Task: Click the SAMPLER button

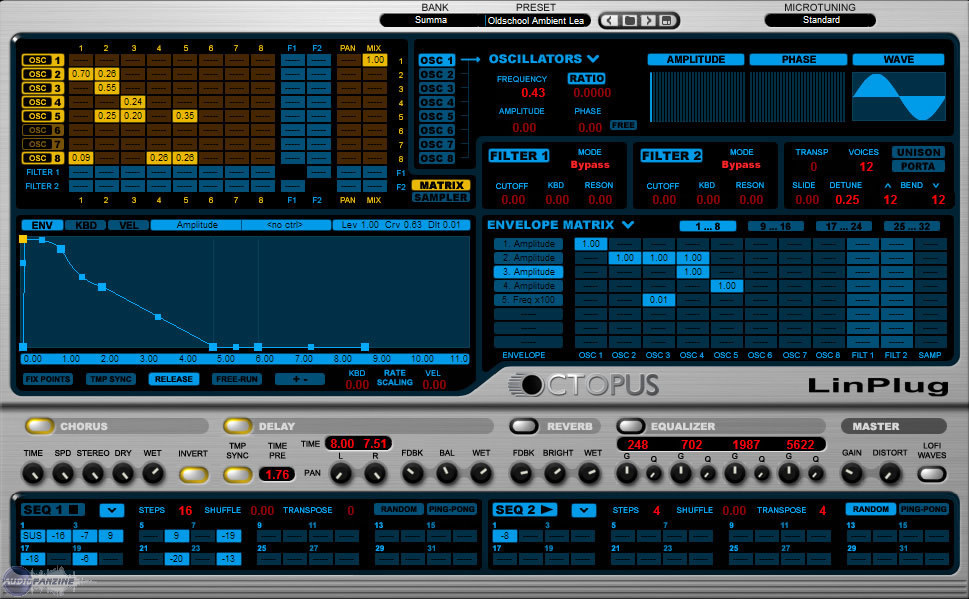Action: point(441,197)
